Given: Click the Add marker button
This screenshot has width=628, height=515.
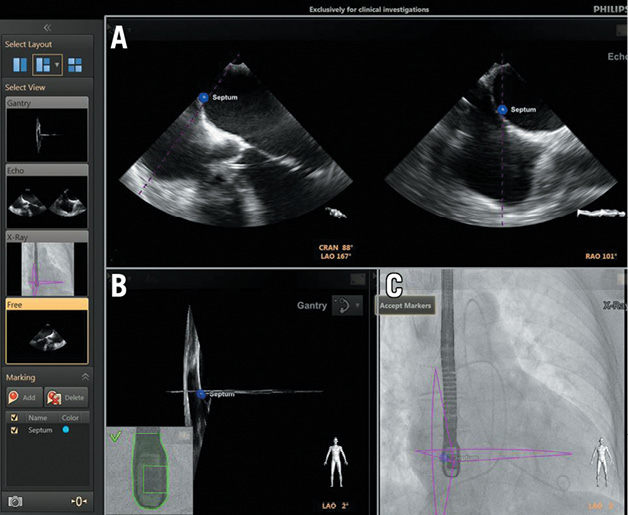Looking at the screenshot, I should pyautogui.click(x=24, y=397).
